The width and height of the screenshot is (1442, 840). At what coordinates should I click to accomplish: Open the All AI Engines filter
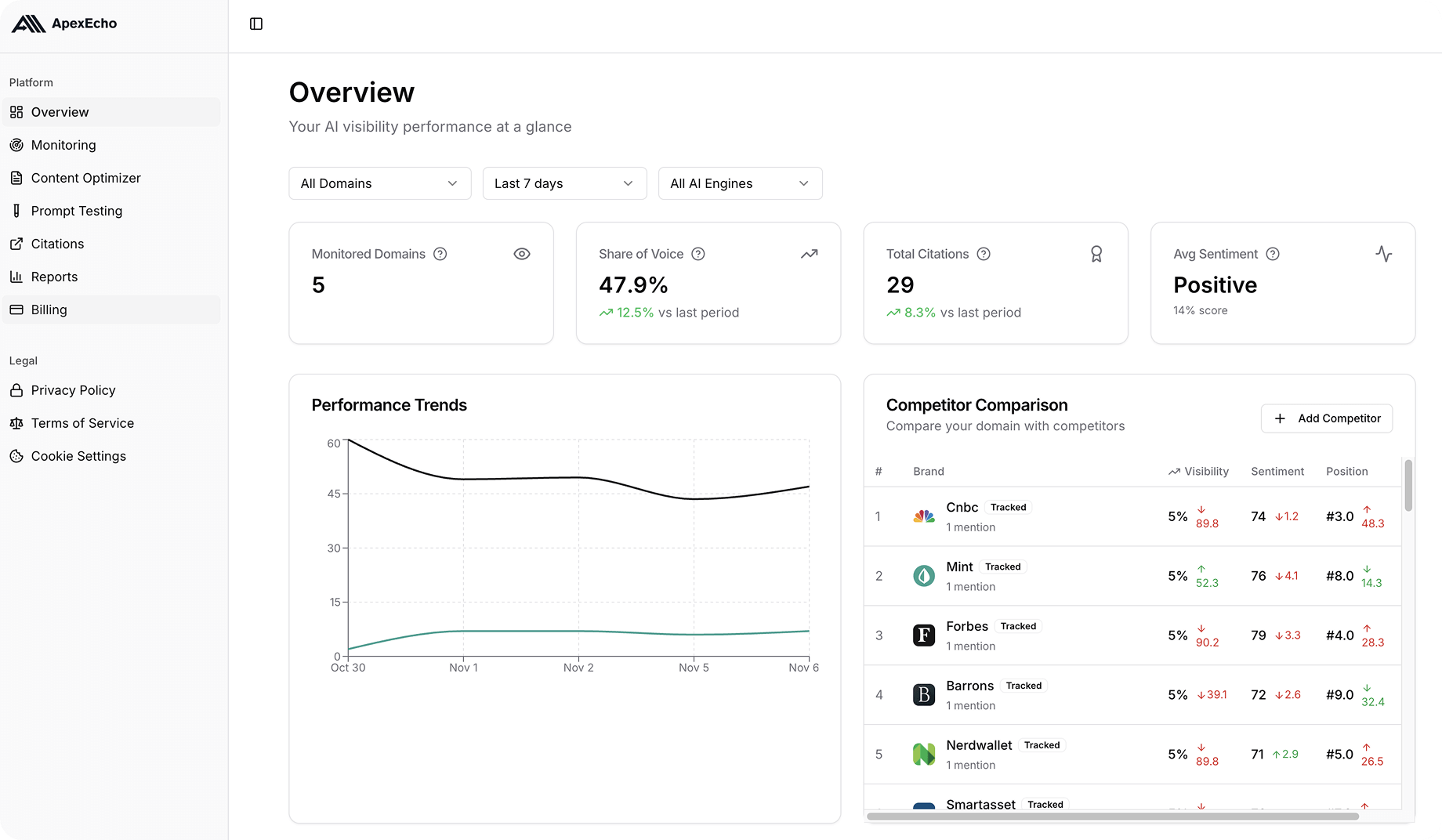pos(740,183)
